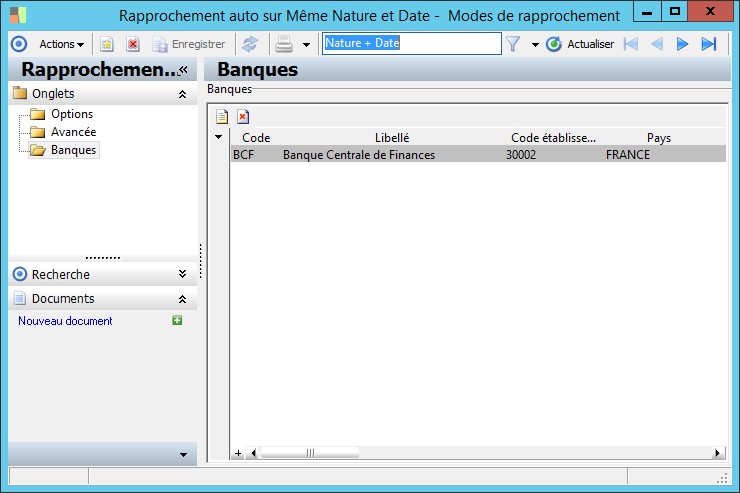Screen dimensions: 740x493
Task: Click the horizontal scrollbar thumb
Action: point(310,453)
